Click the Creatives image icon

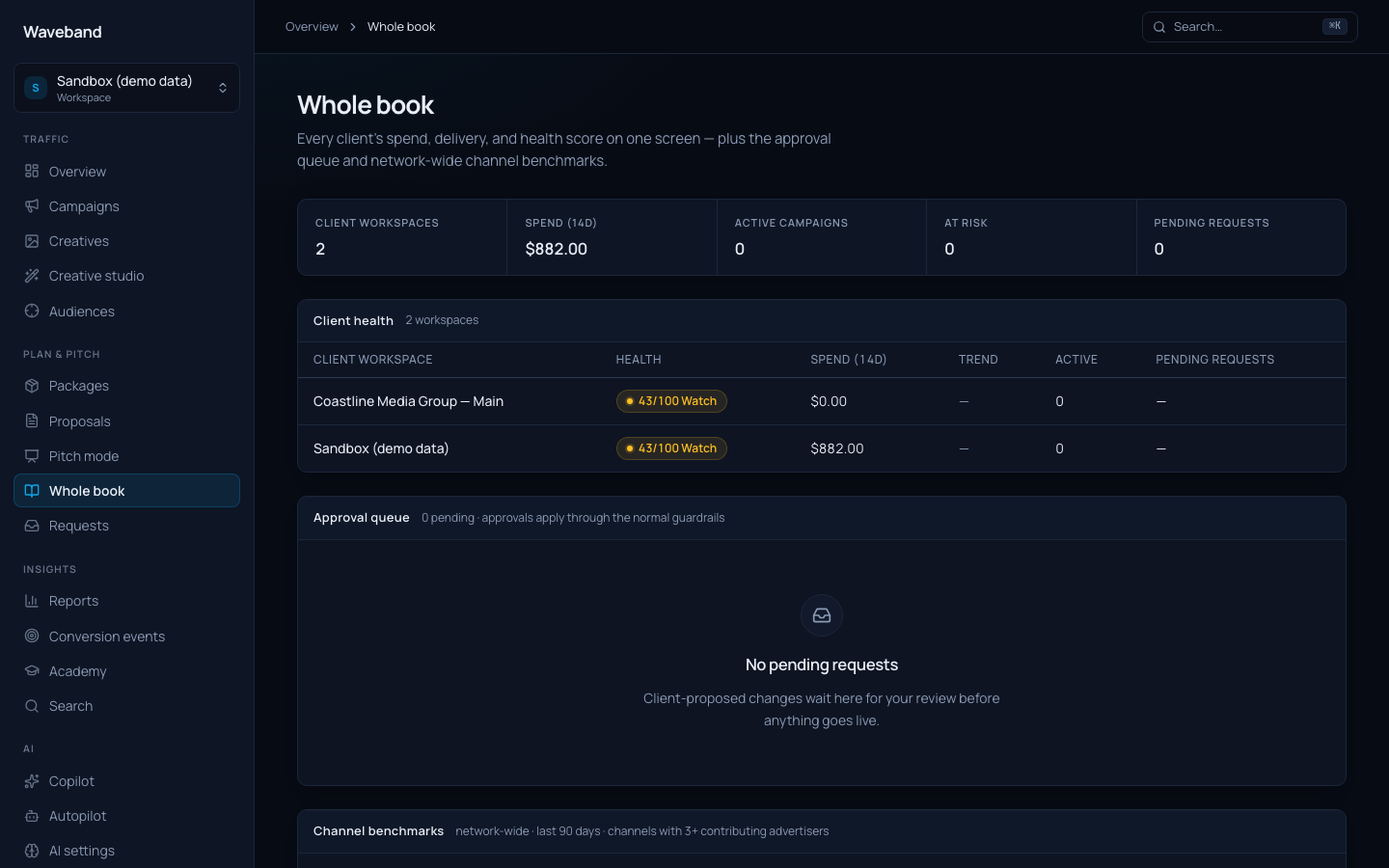(x=32, y=241)
